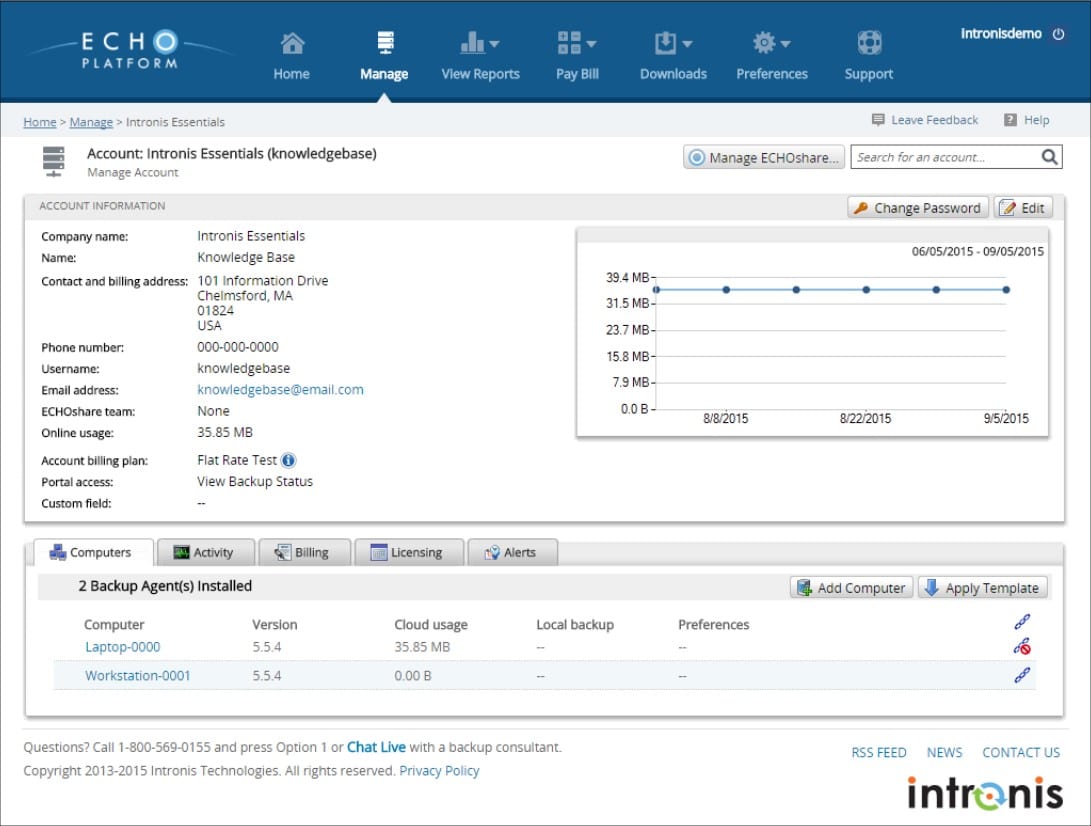
Task: Click the billing plan info icon
Action: coord(288,461)
